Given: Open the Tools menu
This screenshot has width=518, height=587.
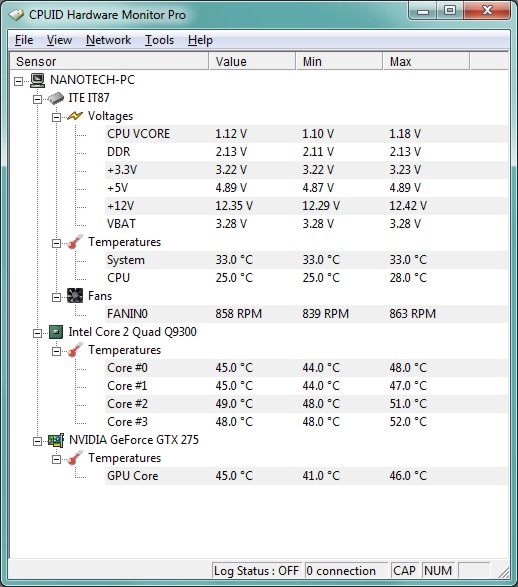Looking at the screenshot, I should pyautogui.click(x=159, y=40).
